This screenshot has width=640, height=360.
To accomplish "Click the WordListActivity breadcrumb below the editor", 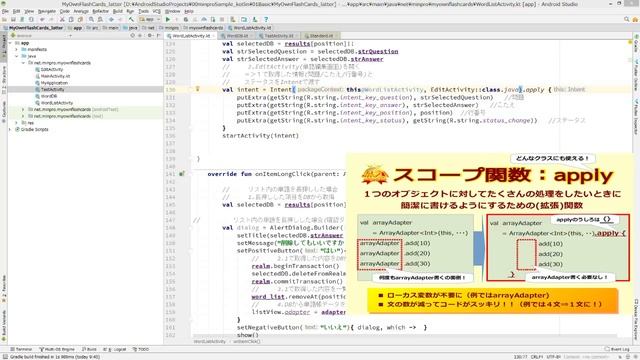I will (x=210, y=341).
